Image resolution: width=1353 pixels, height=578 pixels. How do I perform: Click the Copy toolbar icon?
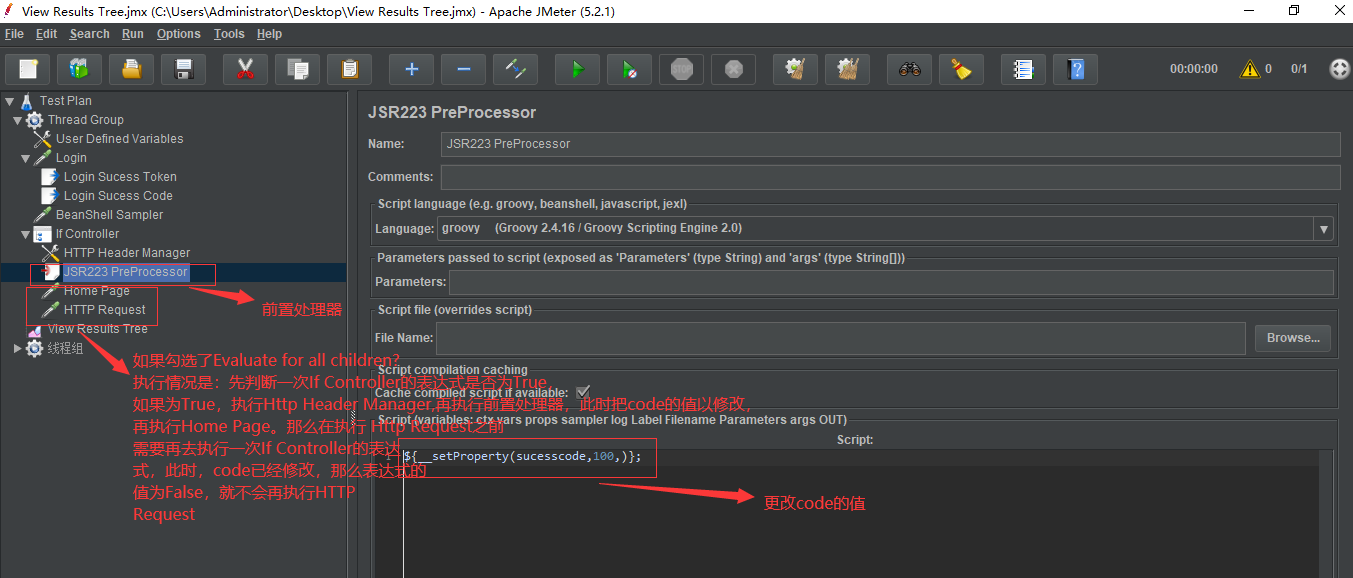pos(297,69)
